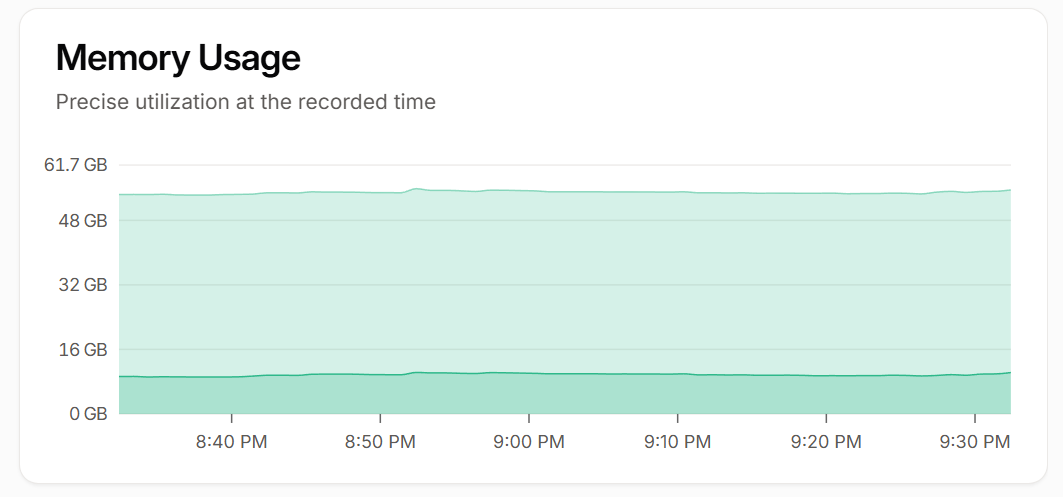Click the 9:20 PM time label
Image resolution: width=1063 pixels, height=497 pixels.
(x=826, y=441)
